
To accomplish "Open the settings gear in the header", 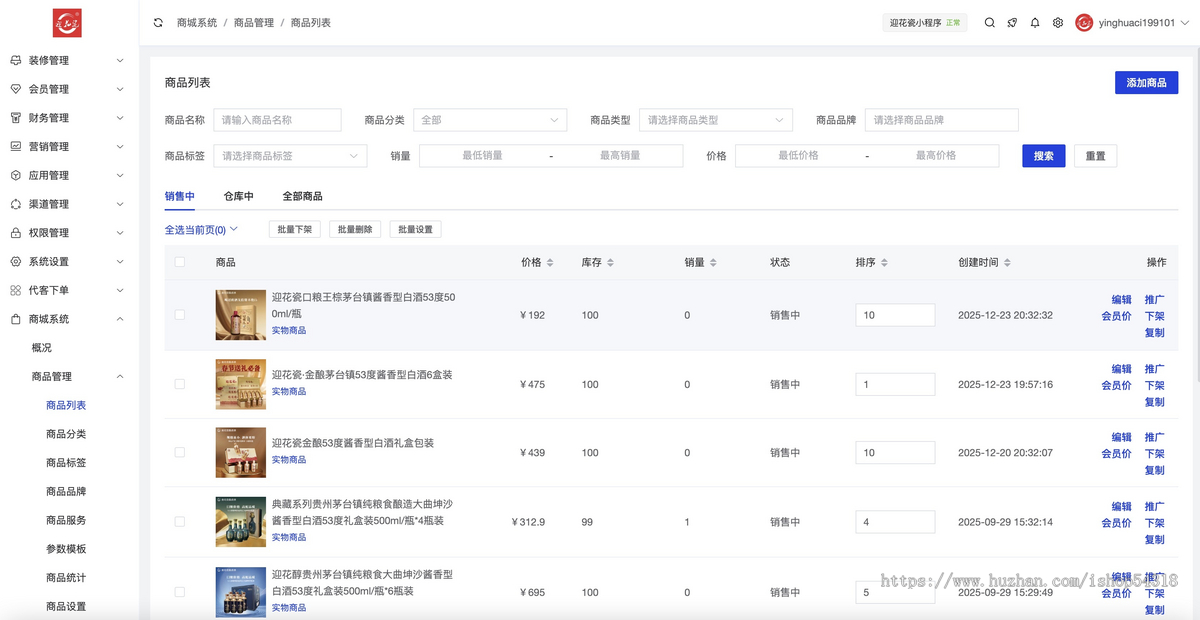I will [1058, 22].
